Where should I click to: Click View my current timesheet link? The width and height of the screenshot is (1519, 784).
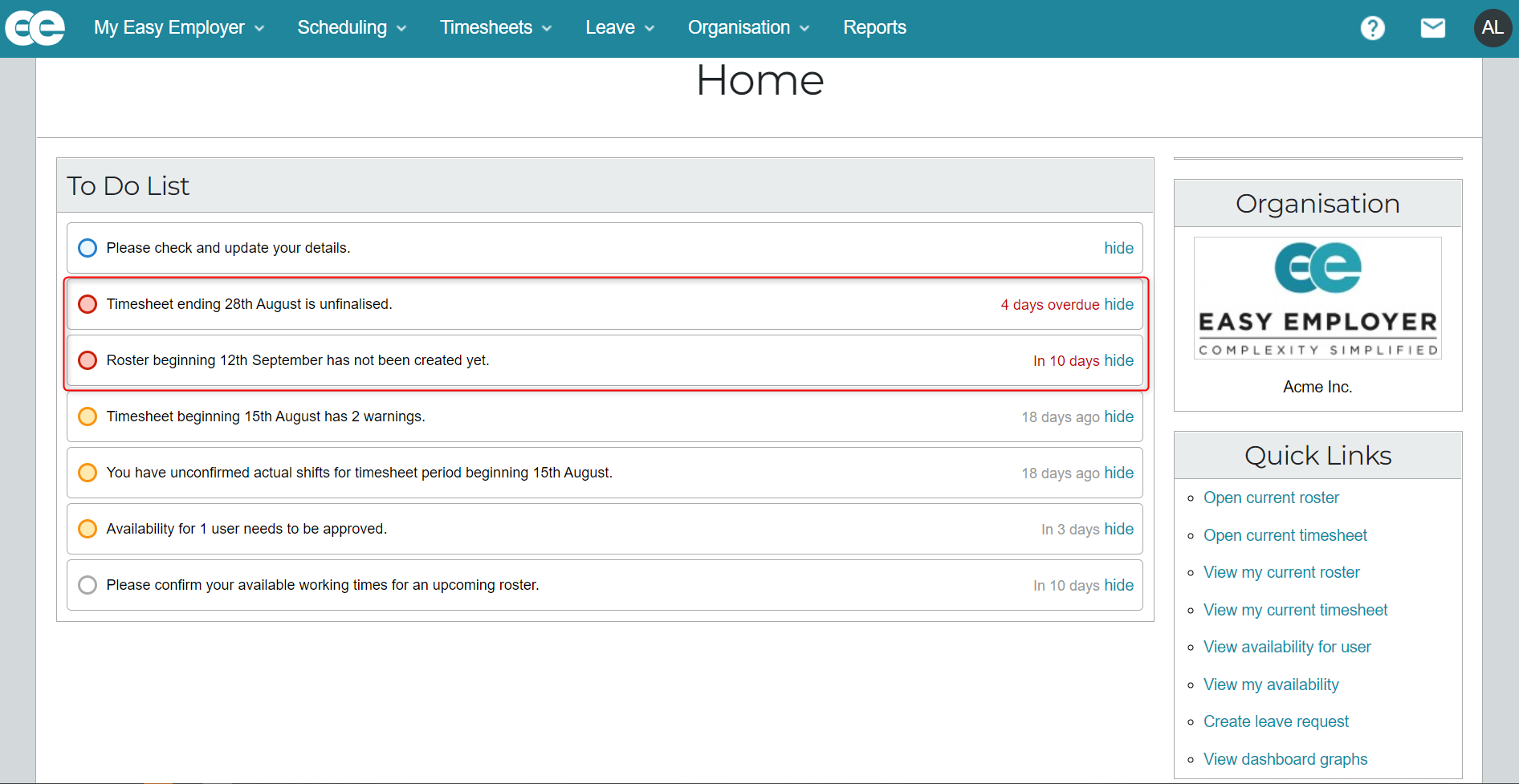[1295, 610]
